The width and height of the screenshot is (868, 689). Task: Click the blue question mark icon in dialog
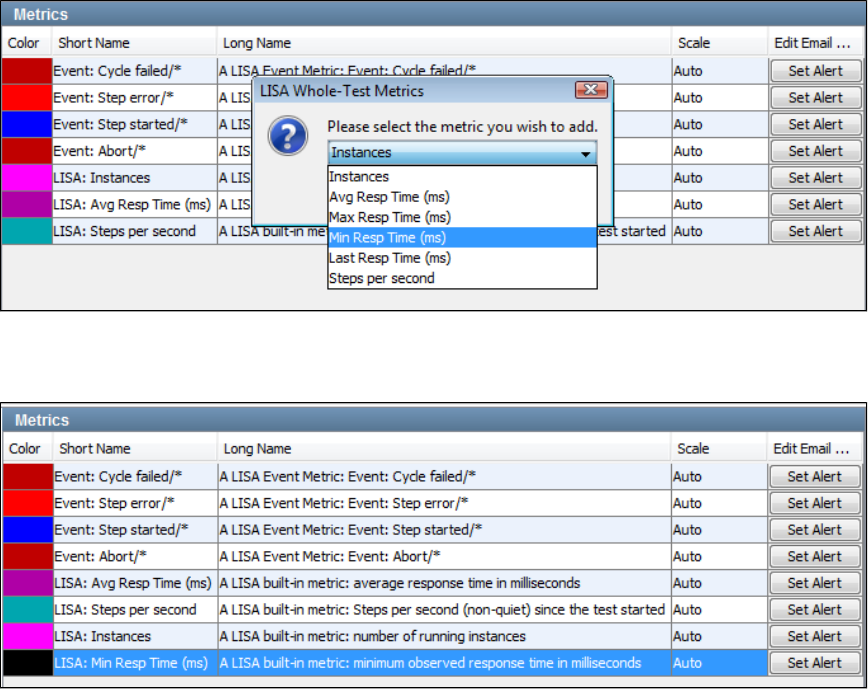tap(288, 136)
